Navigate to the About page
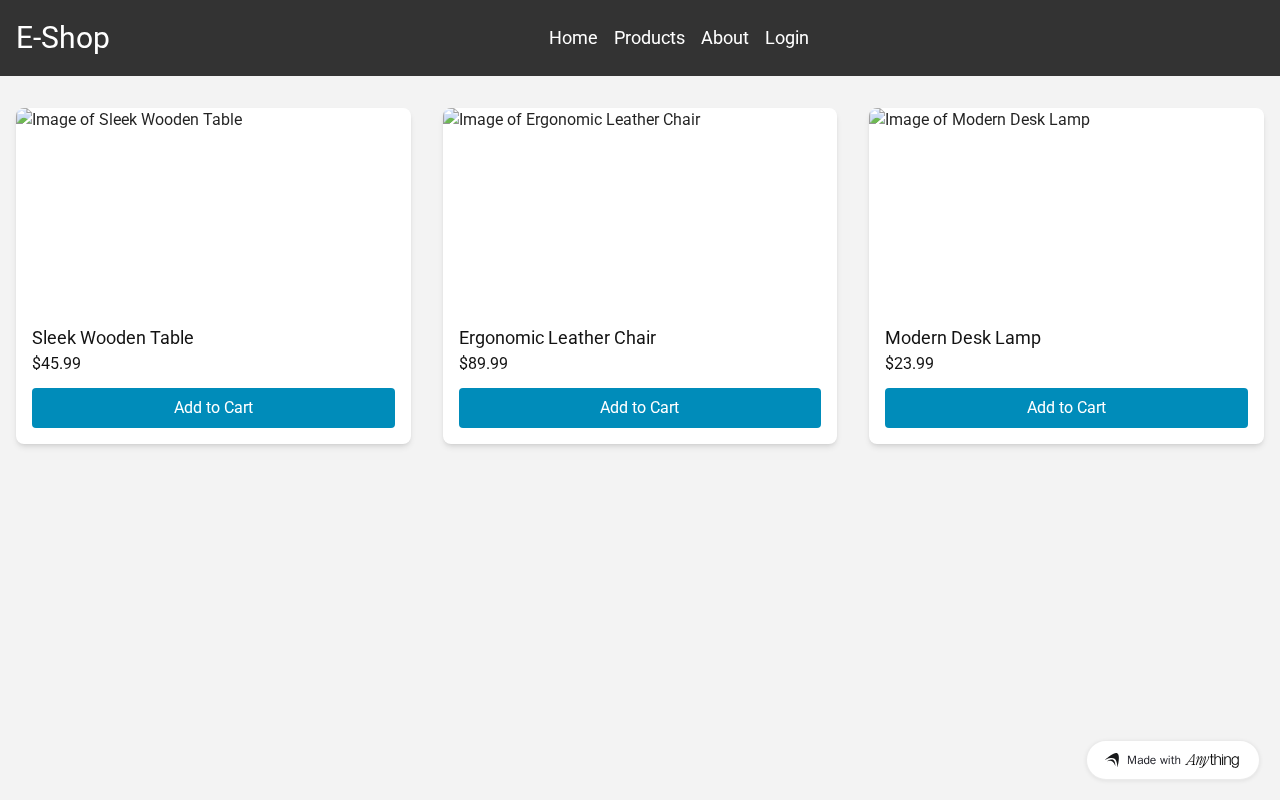 tap(725, 38)
